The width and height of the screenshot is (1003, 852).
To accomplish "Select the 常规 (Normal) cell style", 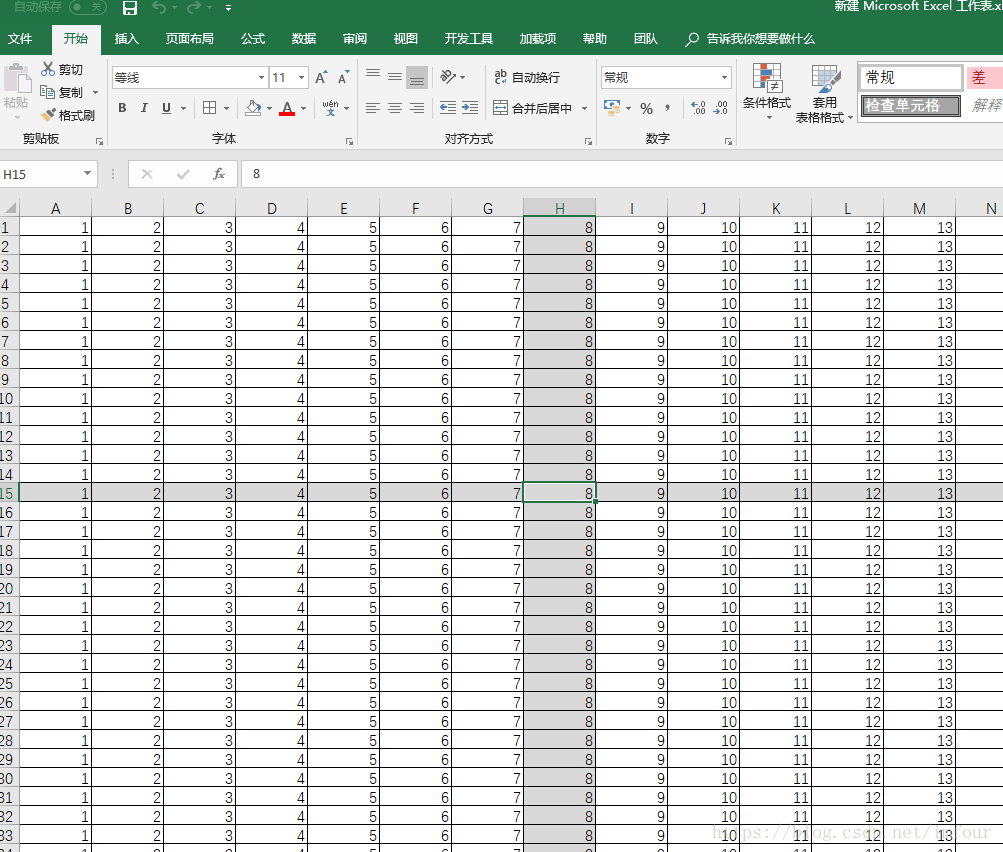I will [x=911, y=77].
